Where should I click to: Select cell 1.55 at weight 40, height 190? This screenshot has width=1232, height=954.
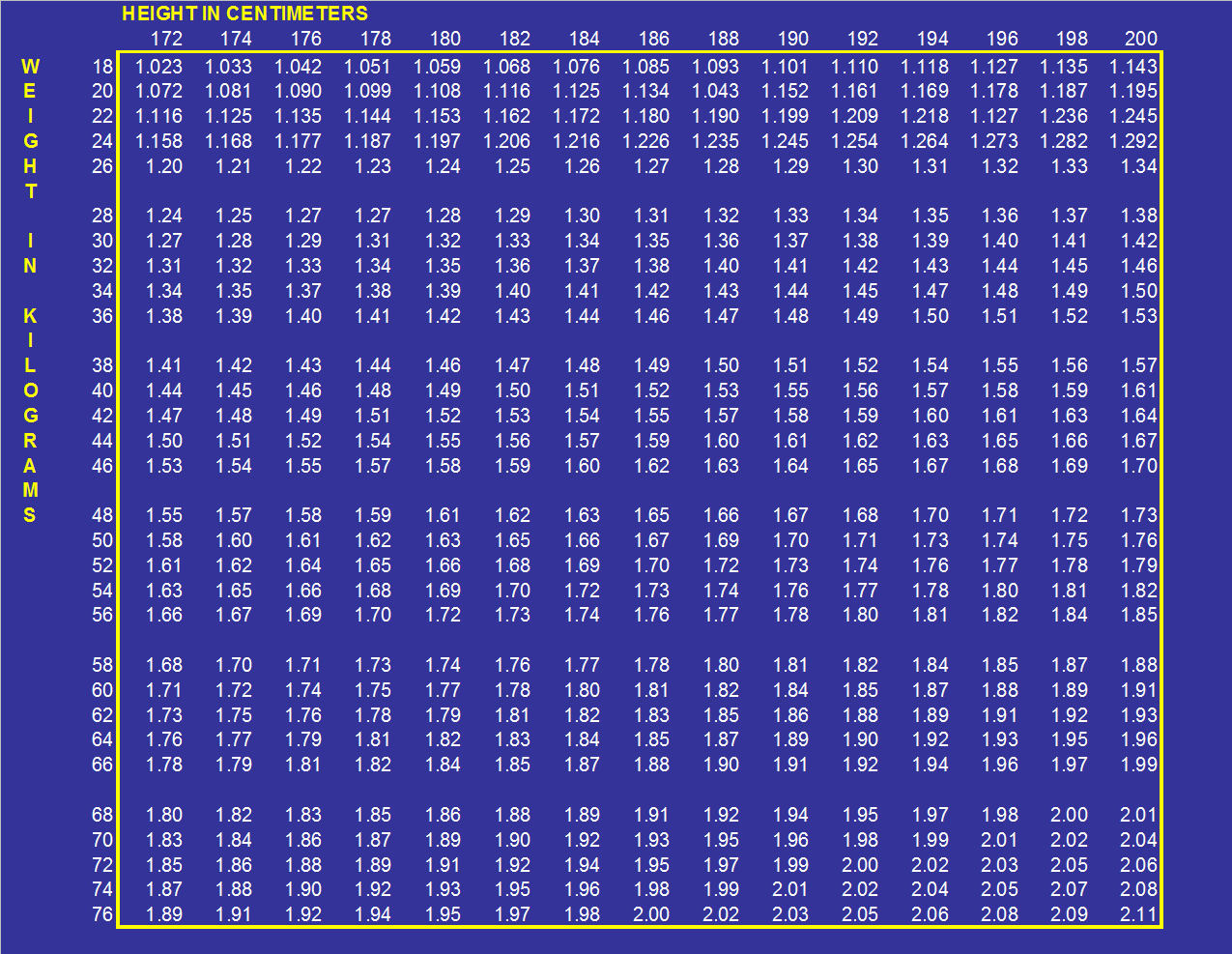(790, 390)
